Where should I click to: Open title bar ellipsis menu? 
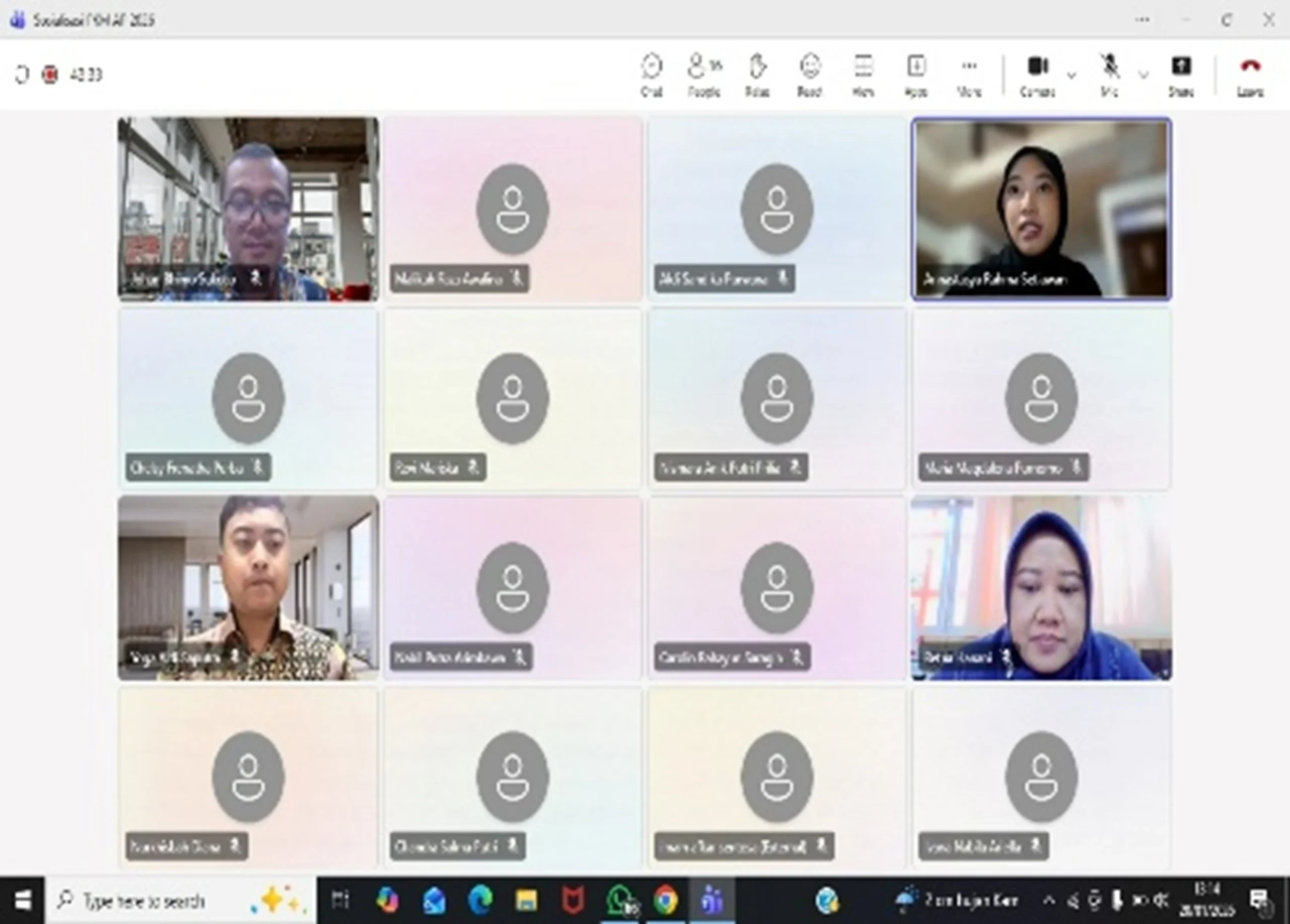click(1142, 20)
